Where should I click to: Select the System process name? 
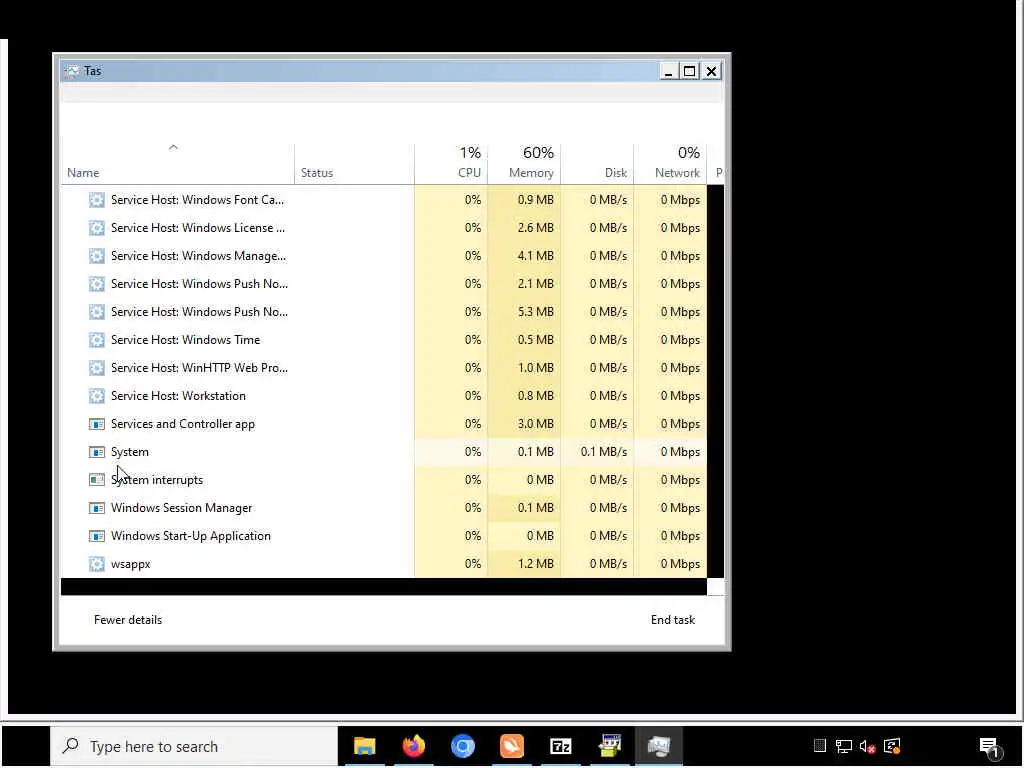[130, 452]
